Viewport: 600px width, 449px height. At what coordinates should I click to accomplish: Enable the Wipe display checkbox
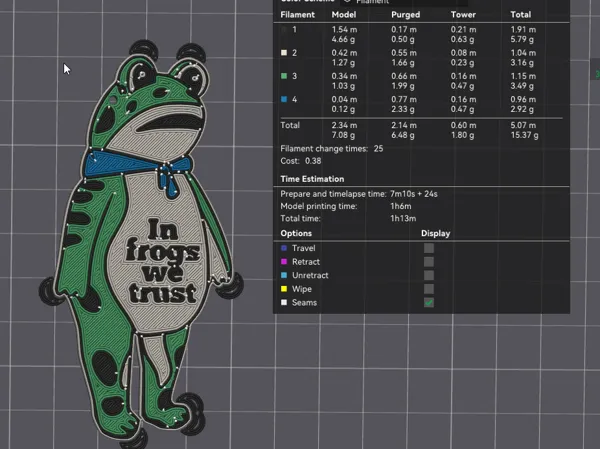(x=429, y=289)
